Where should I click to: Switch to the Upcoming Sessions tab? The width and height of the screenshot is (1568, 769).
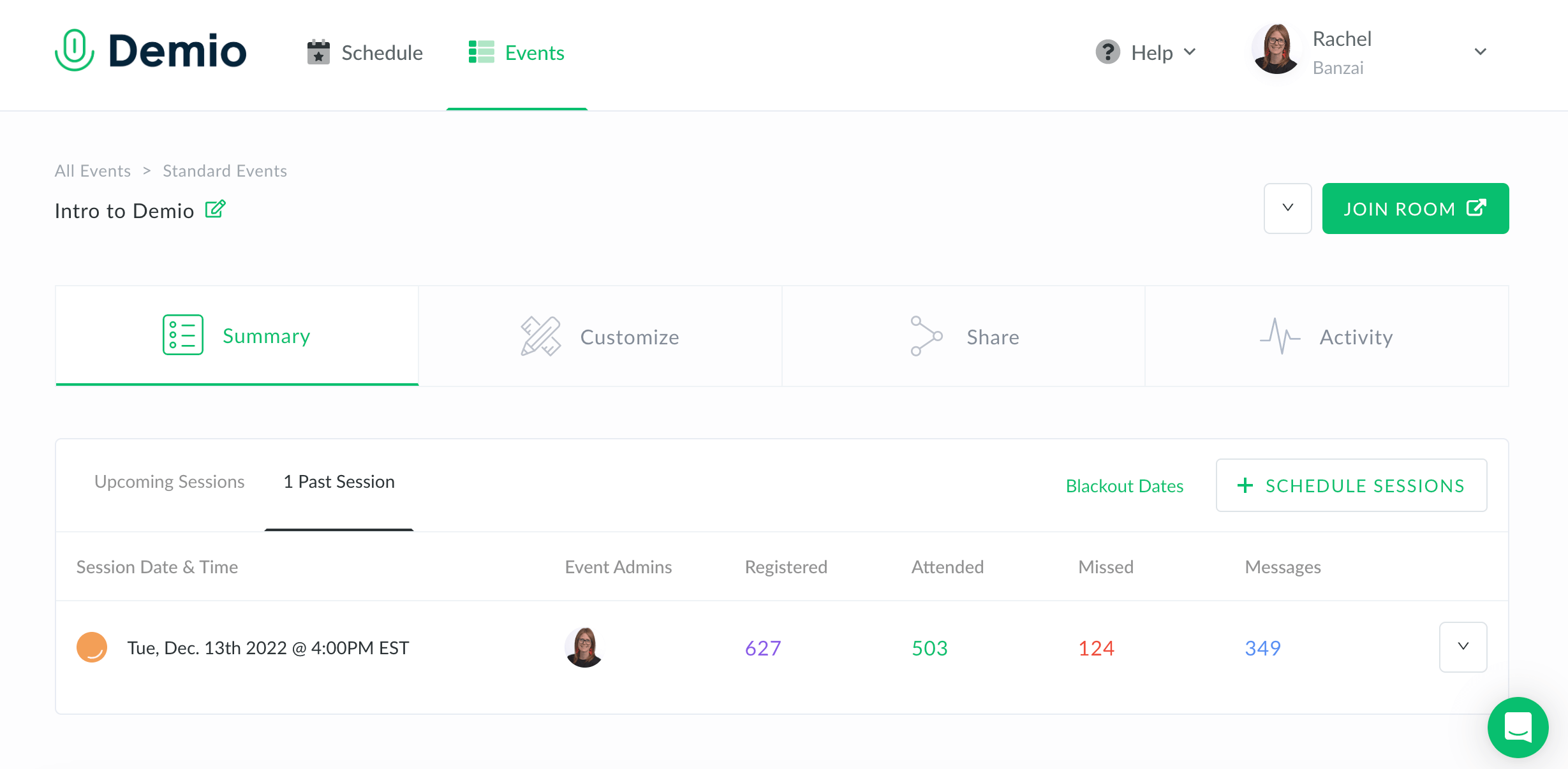coord(169,481)
